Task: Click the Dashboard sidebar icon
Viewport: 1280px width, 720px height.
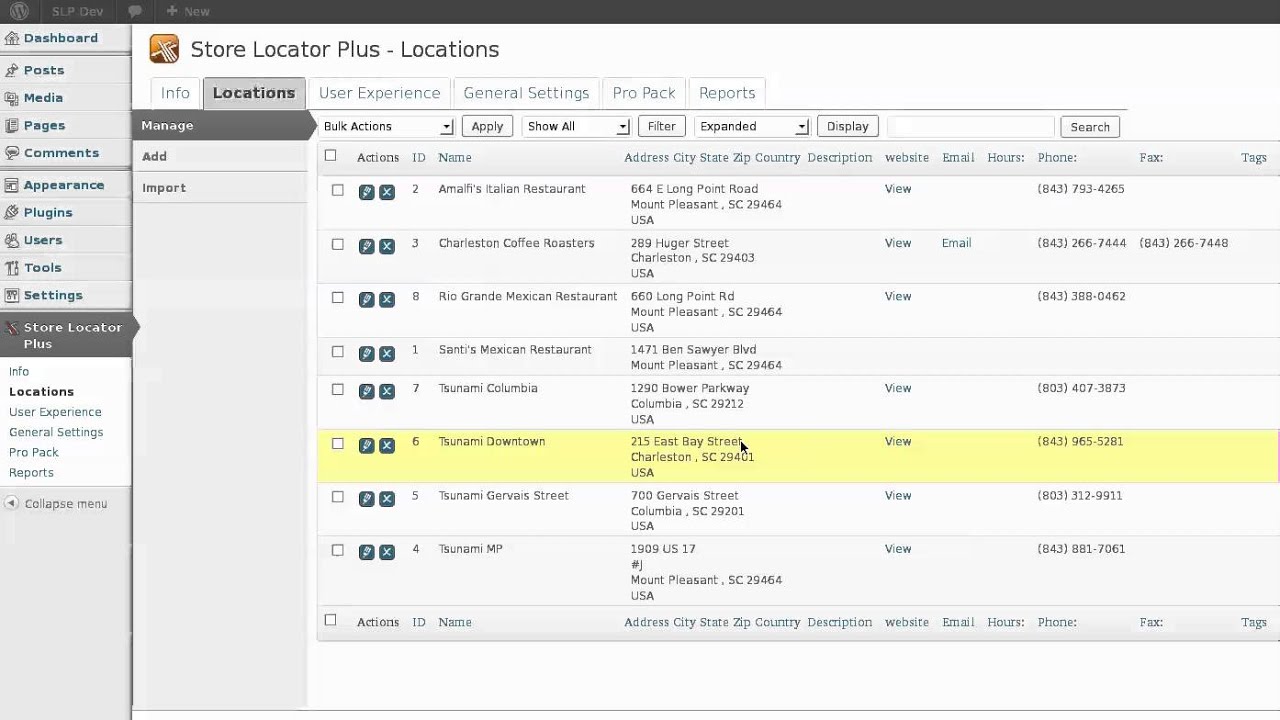Action: pyautogui.click(x=12, y=38)
